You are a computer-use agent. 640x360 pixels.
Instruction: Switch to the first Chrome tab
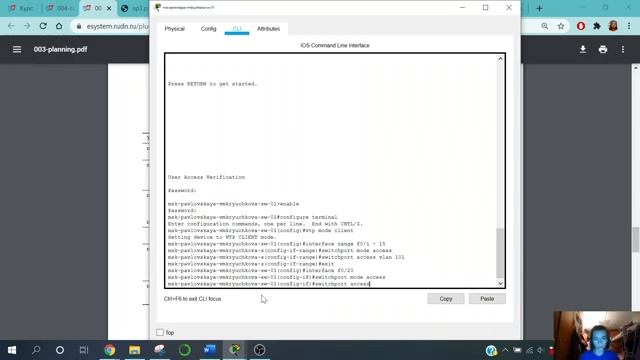(x=21, y=8)
